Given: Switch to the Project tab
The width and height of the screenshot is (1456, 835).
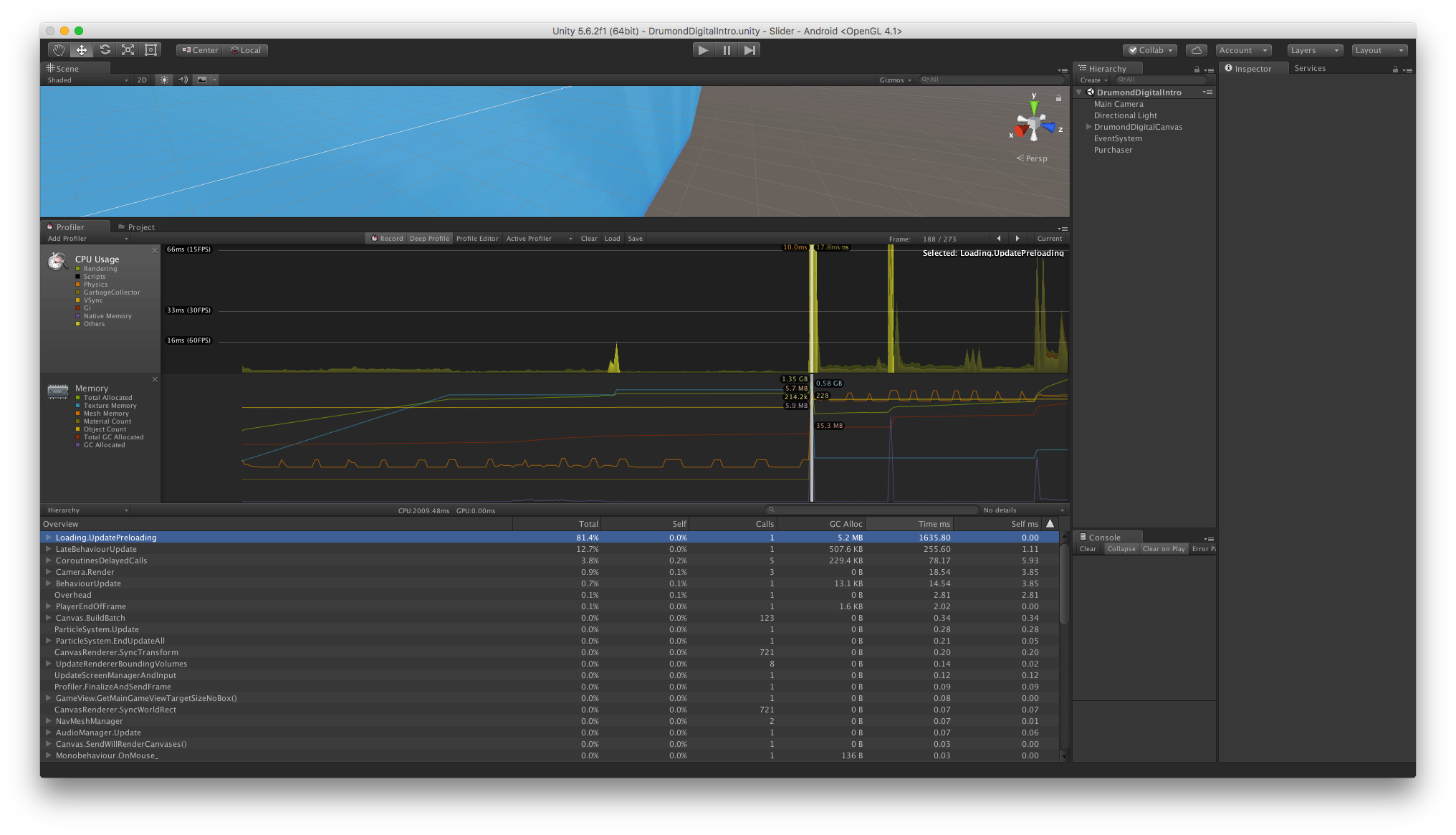Looking at the screenshot, I should click(136, 227).
